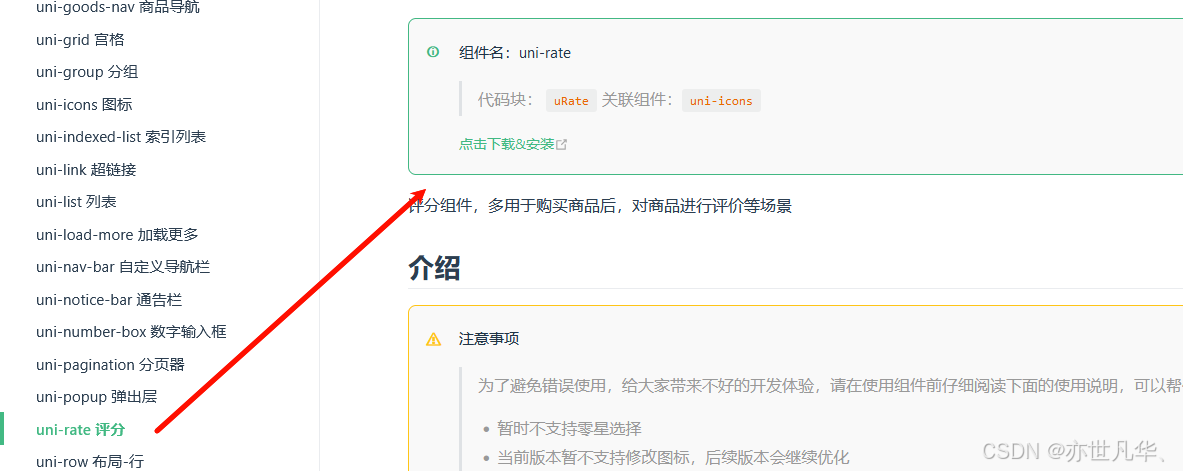Click 代码块： label text
This screenshot has height=471, width=1183.
pyautogui.click(x=506, y=100)
